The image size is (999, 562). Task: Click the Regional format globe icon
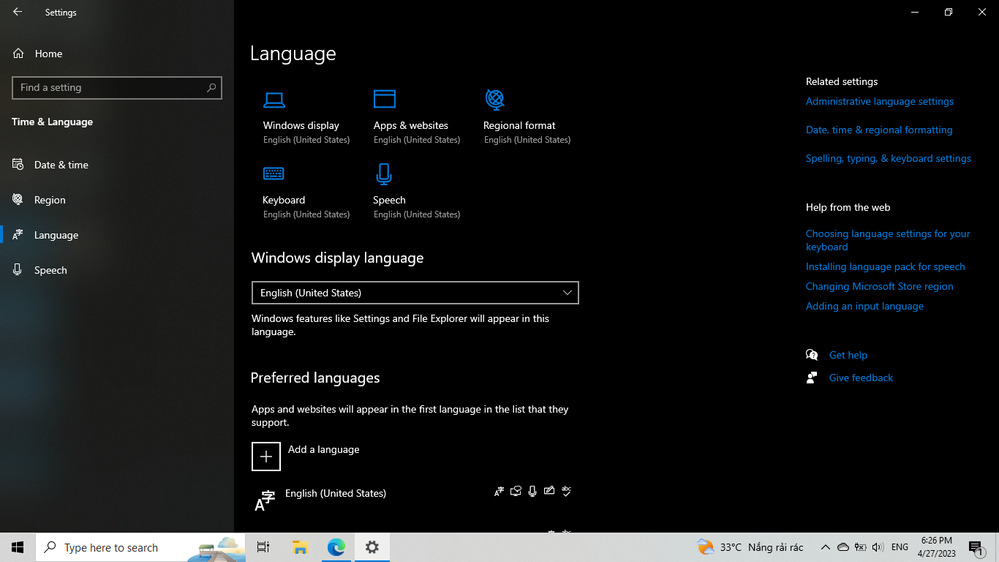click(495, 99)
